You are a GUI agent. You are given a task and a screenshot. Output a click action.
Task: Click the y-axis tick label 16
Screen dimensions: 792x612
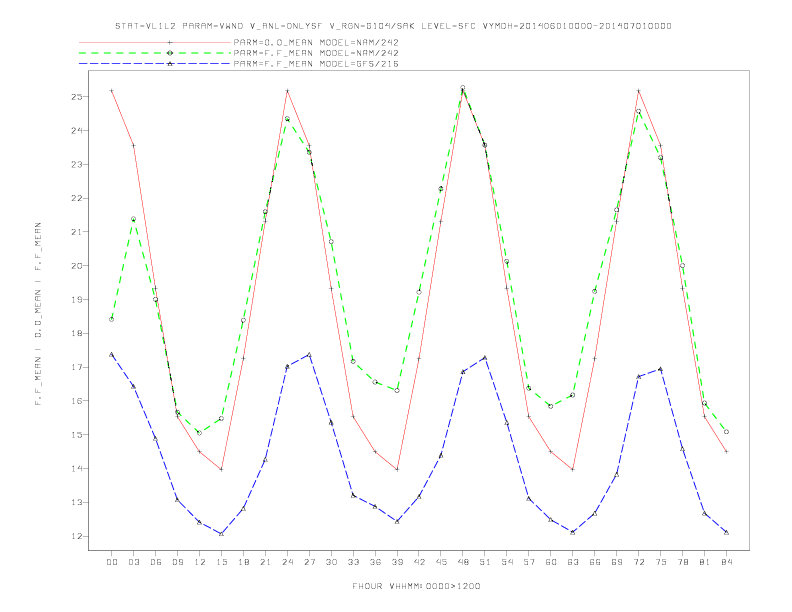click(77, 401)
